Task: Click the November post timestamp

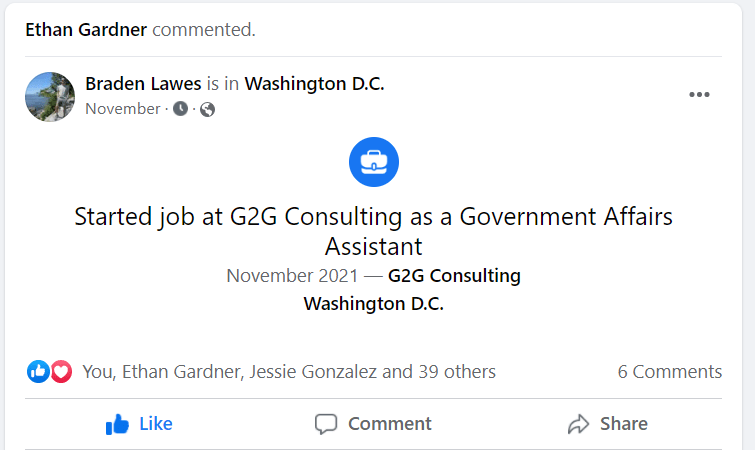Action: (x=122, y=109)
